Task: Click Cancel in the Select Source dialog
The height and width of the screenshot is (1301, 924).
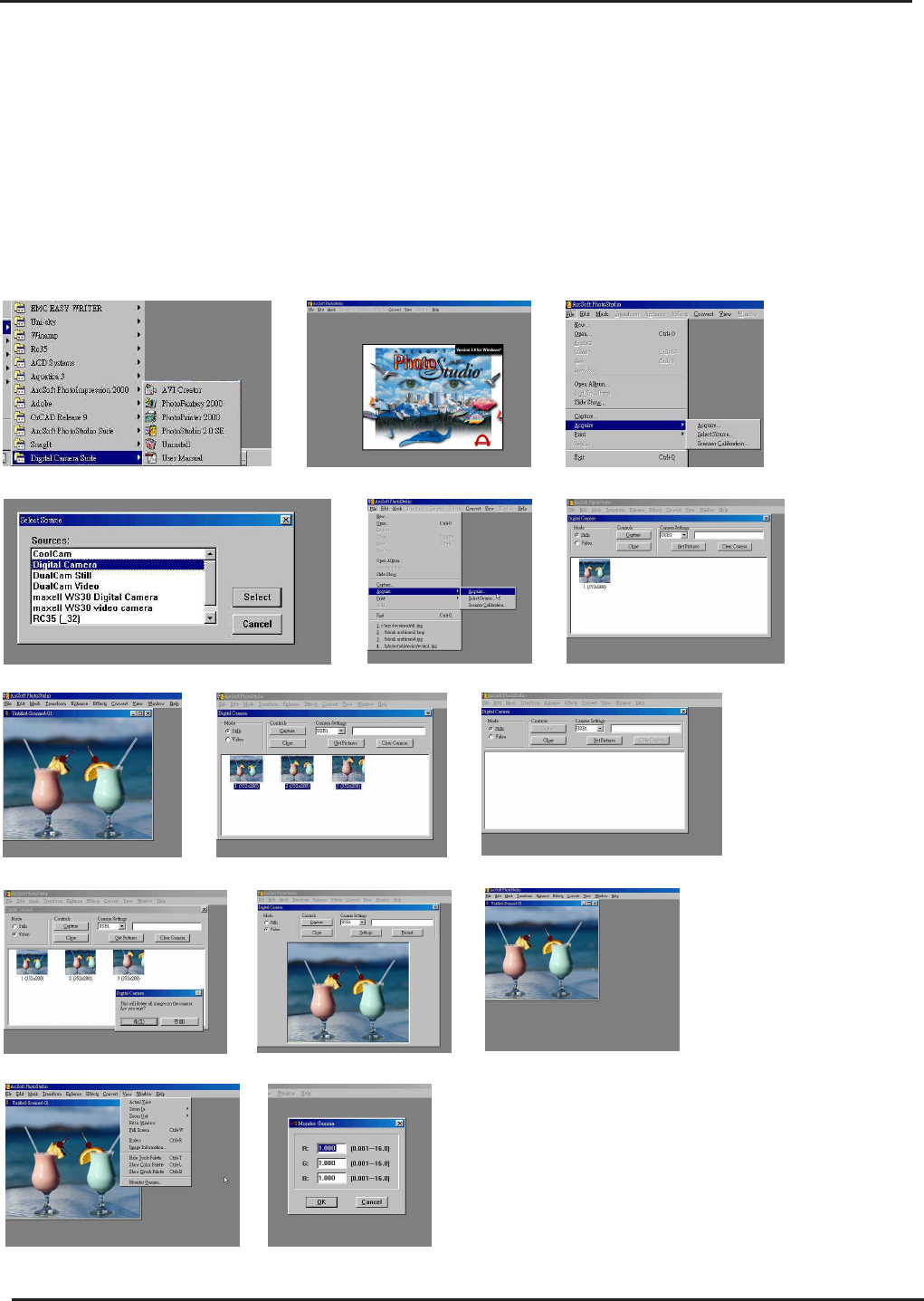Action: [257, 624]
